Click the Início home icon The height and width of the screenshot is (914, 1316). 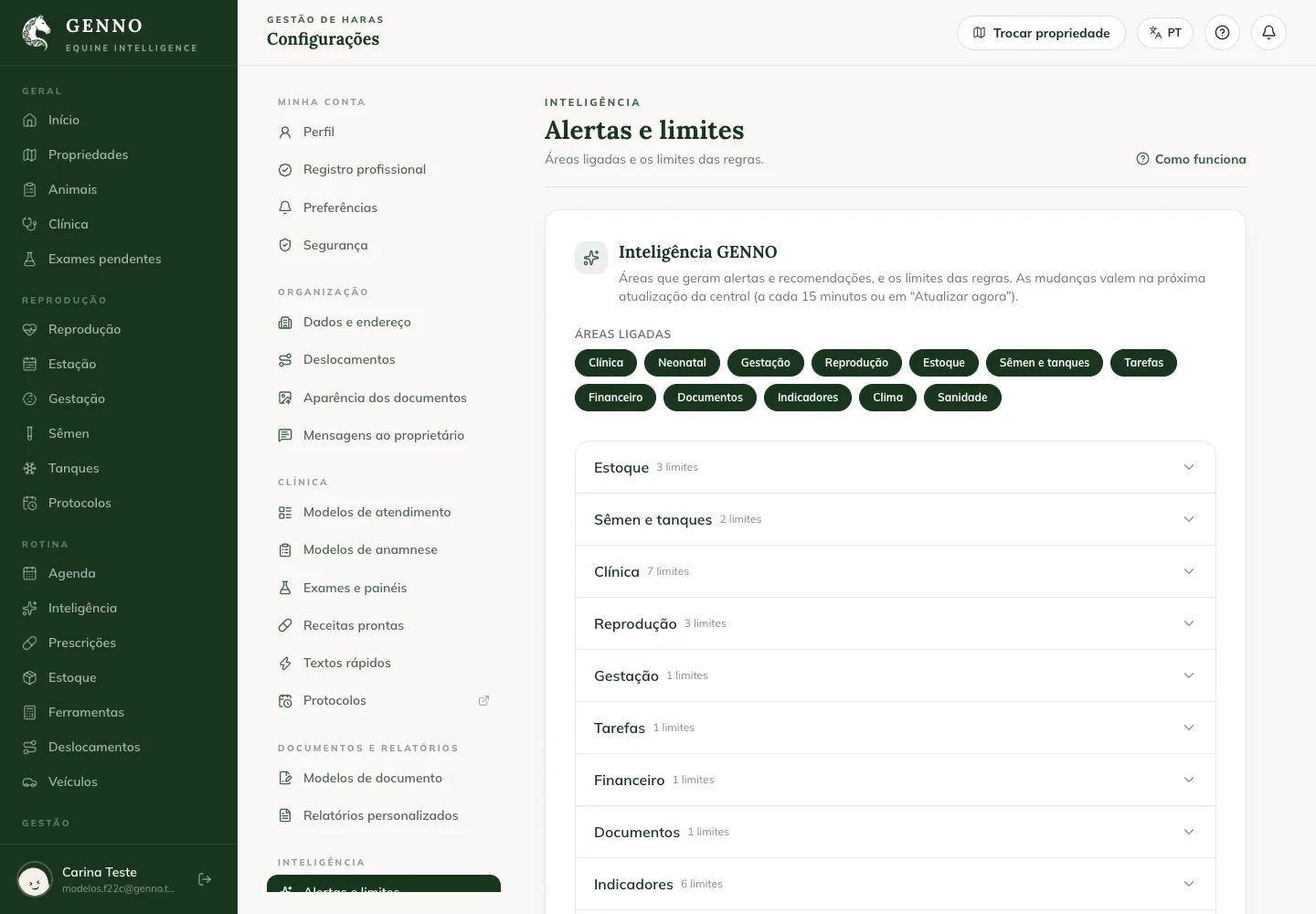point(30,120)
